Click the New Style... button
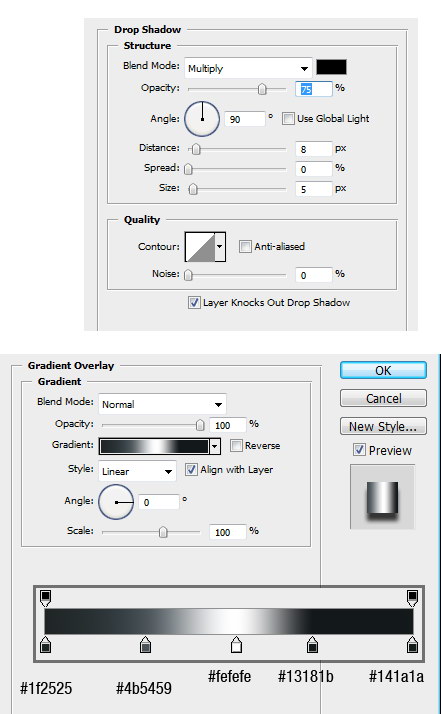The width and height of the screenshot is (441, 714). pos(383,427)
